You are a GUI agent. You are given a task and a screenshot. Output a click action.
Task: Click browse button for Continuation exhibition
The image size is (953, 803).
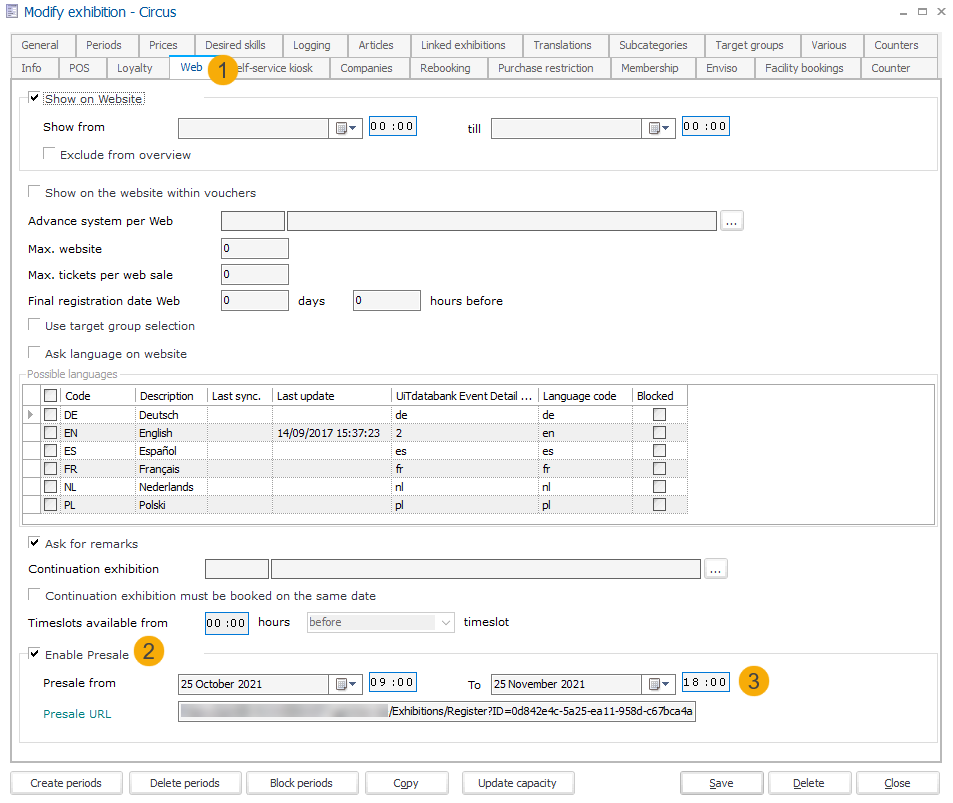pos(714,569)
